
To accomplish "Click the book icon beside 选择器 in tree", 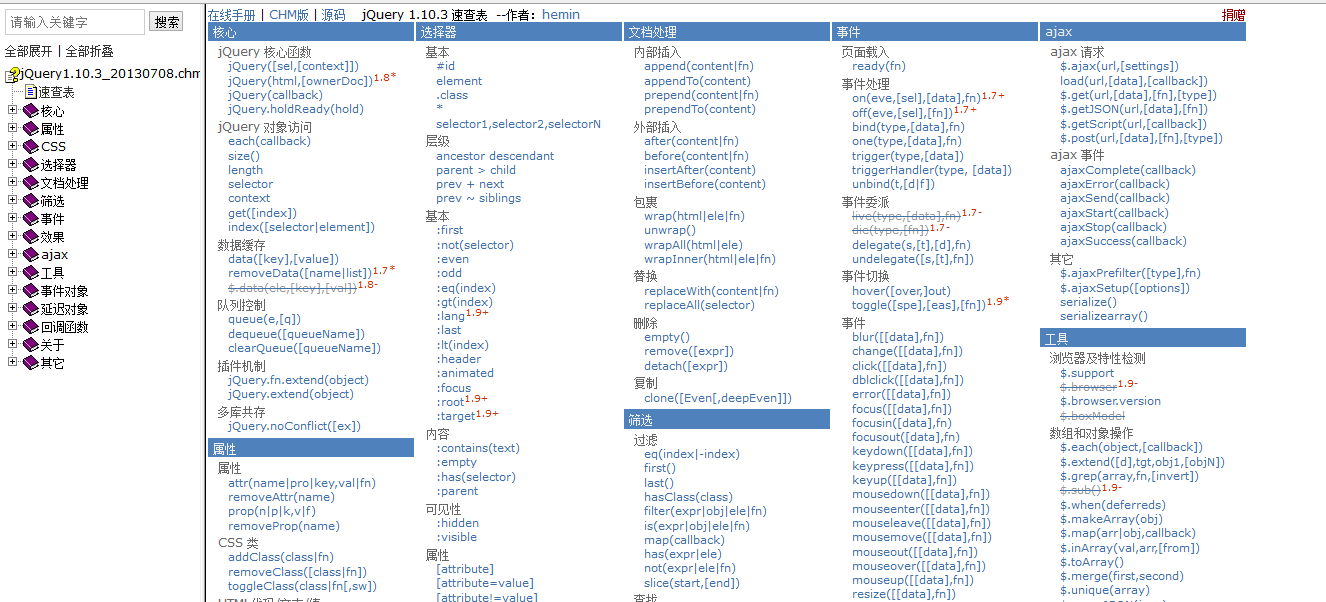I will coord(30,165).
